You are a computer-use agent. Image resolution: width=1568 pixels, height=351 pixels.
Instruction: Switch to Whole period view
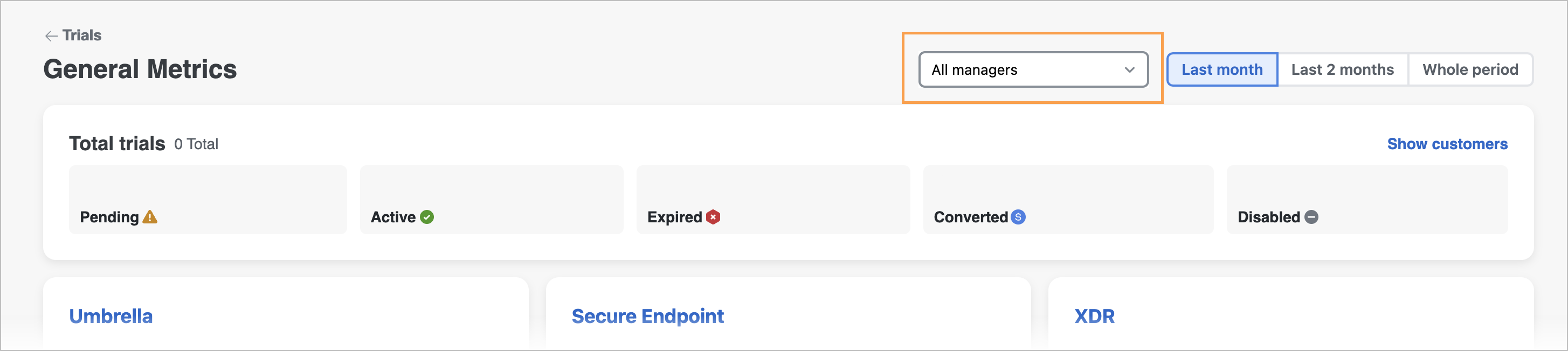tap(1470, 70)
